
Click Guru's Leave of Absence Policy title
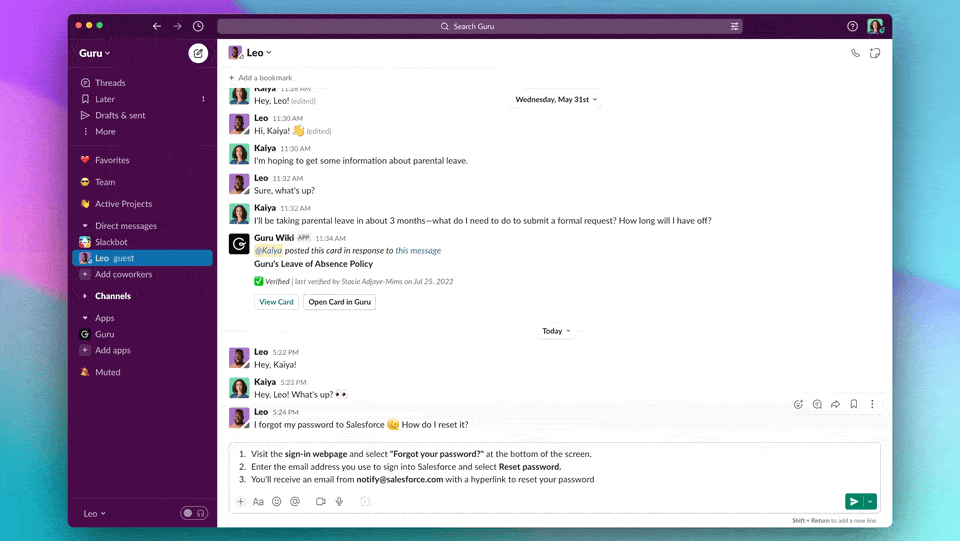(x=313, y=264)
